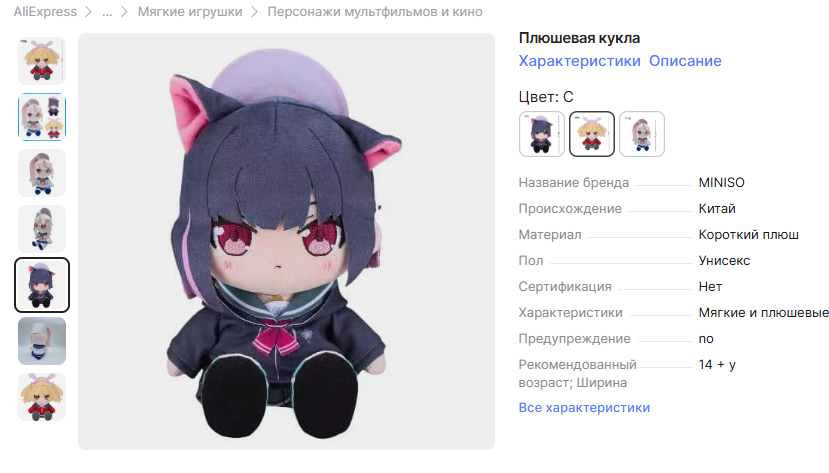Select thumbnail showing three dolls together
Viewport: 829px width, 473px height.
click(42, 117)
